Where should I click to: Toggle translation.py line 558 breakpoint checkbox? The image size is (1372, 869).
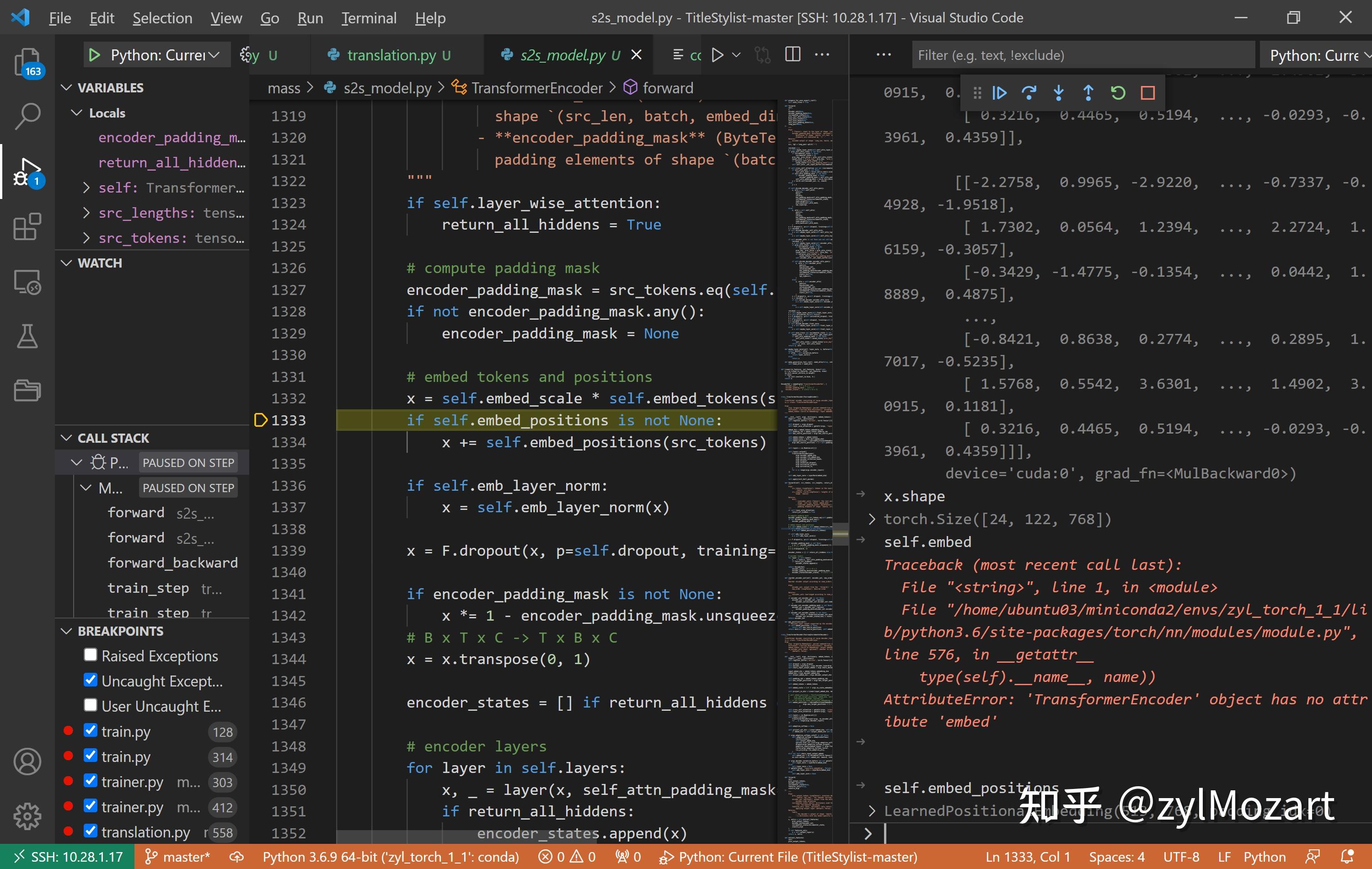tap(90, 830)
